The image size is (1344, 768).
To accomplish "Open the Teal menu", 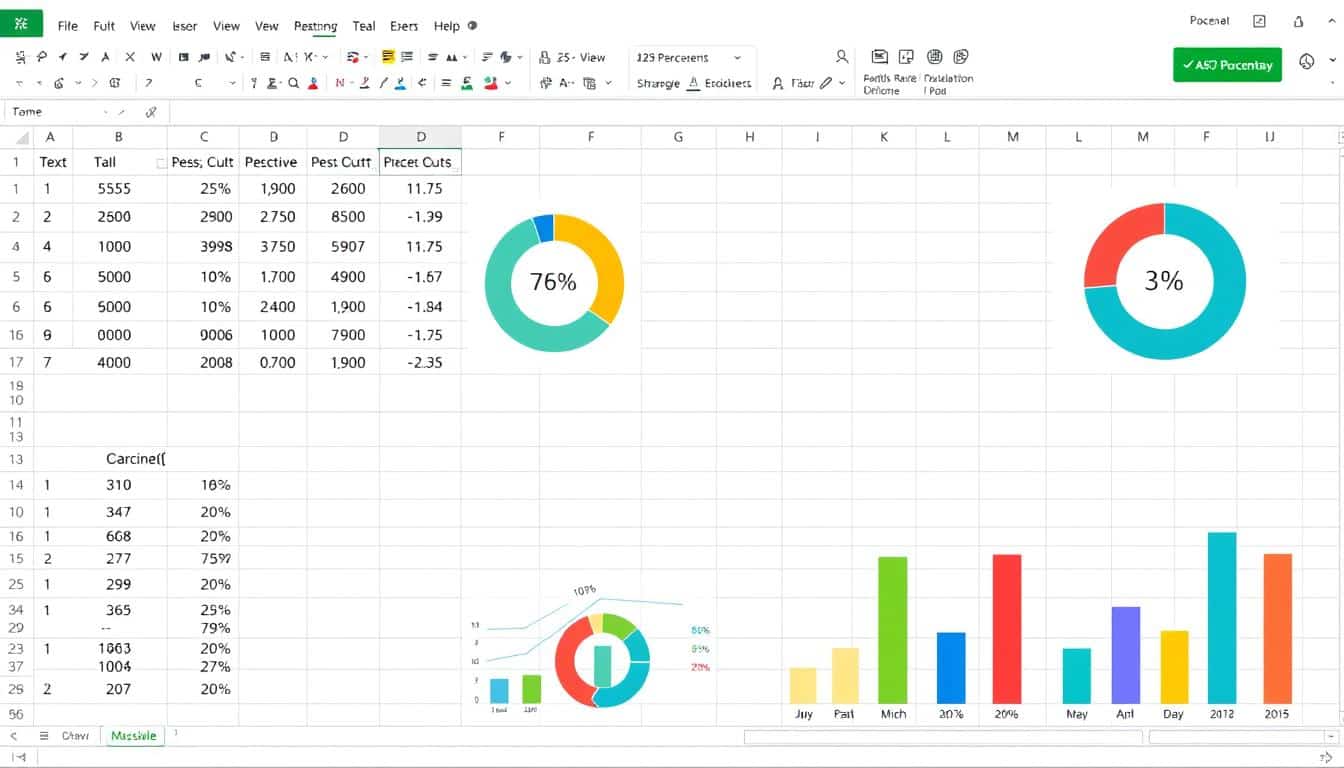I will (x=364, y=26).
